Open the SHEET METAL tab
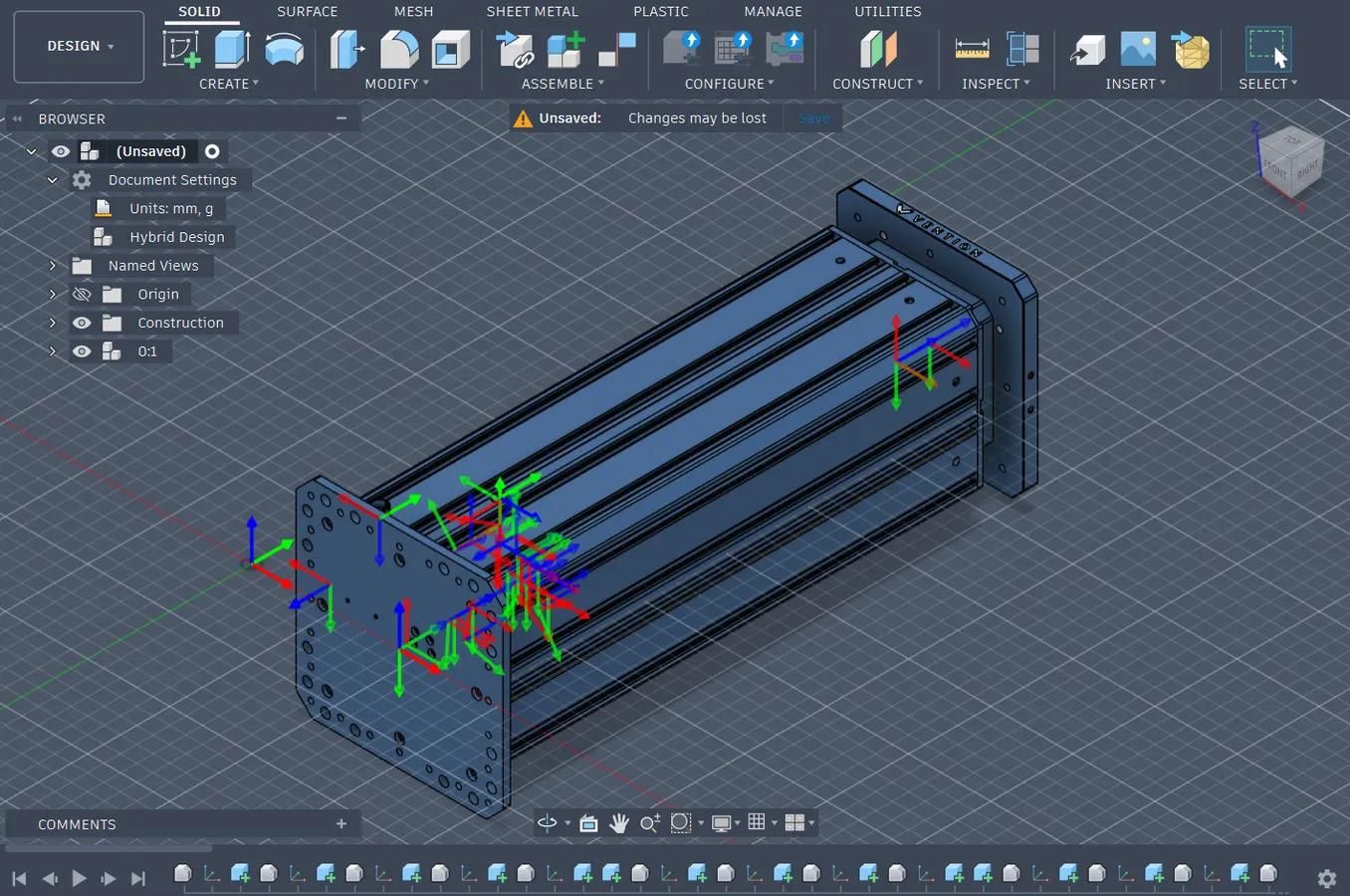Viewport: 1350px width, 896px height. (x=532, y=12)
